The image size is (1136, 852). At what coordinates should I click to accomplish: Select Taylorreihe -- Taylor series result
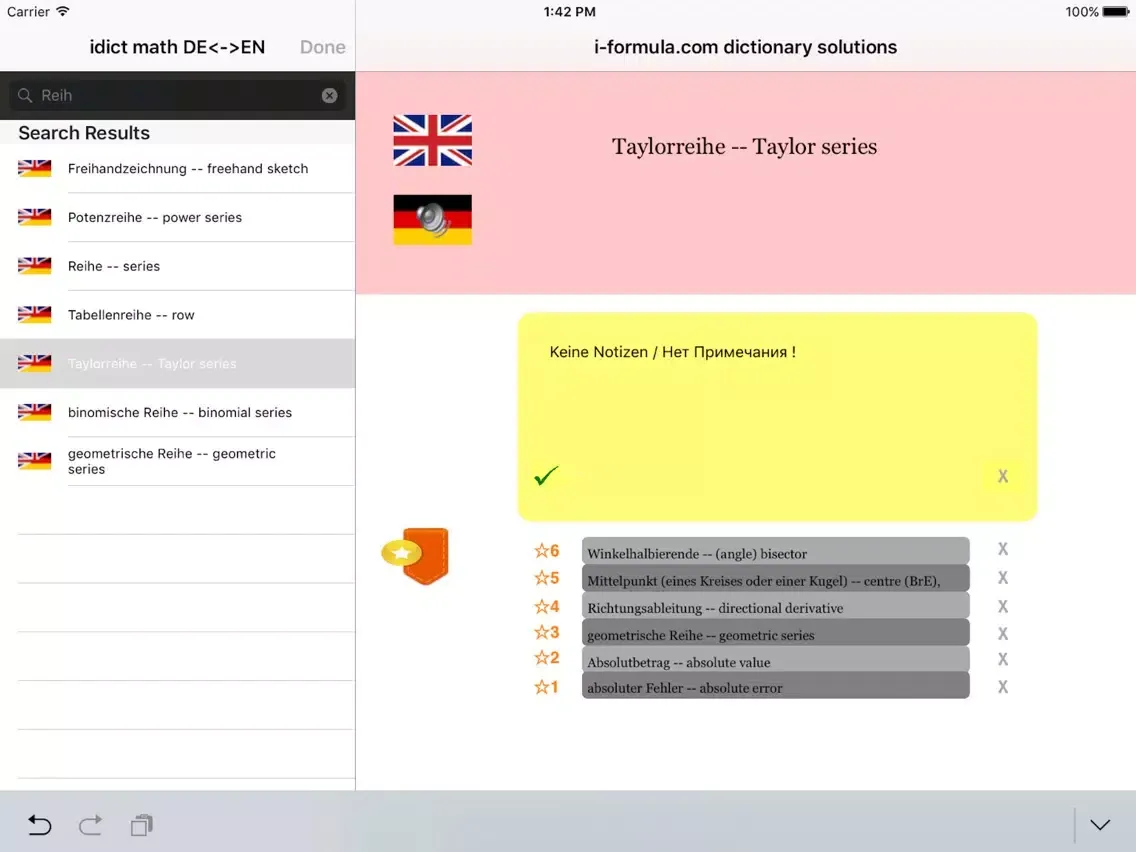tap(178, 364)
